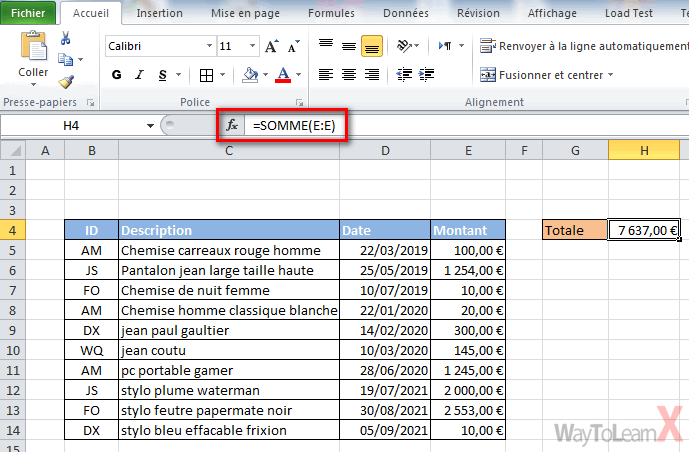Open borders dropdown arrow
The width and height of the screenshot is (689, 452).
tap(222, 75)
